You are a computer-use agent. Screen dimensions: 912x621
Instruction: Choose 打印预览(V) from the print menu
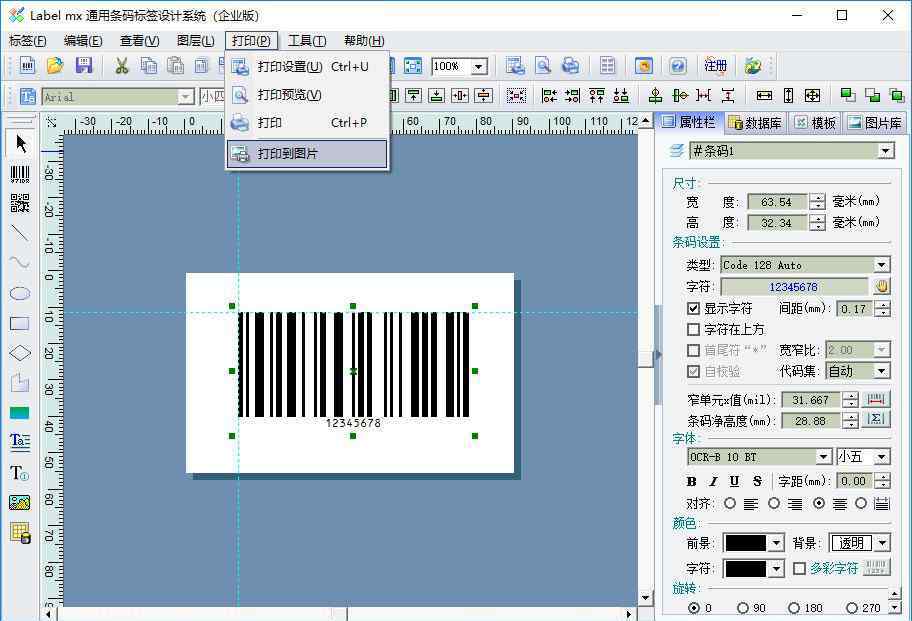[x=307, y=95]
